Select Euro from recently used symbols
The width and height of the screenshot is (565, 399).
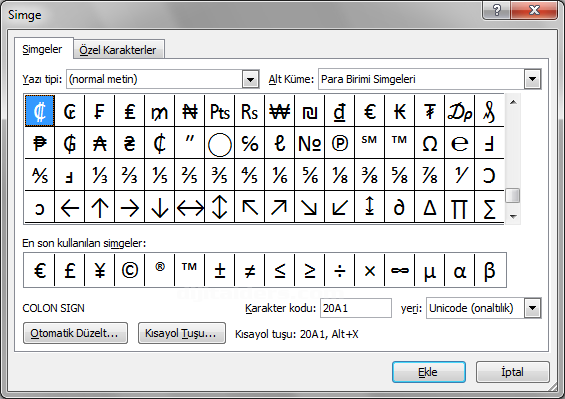pos(39,270)
